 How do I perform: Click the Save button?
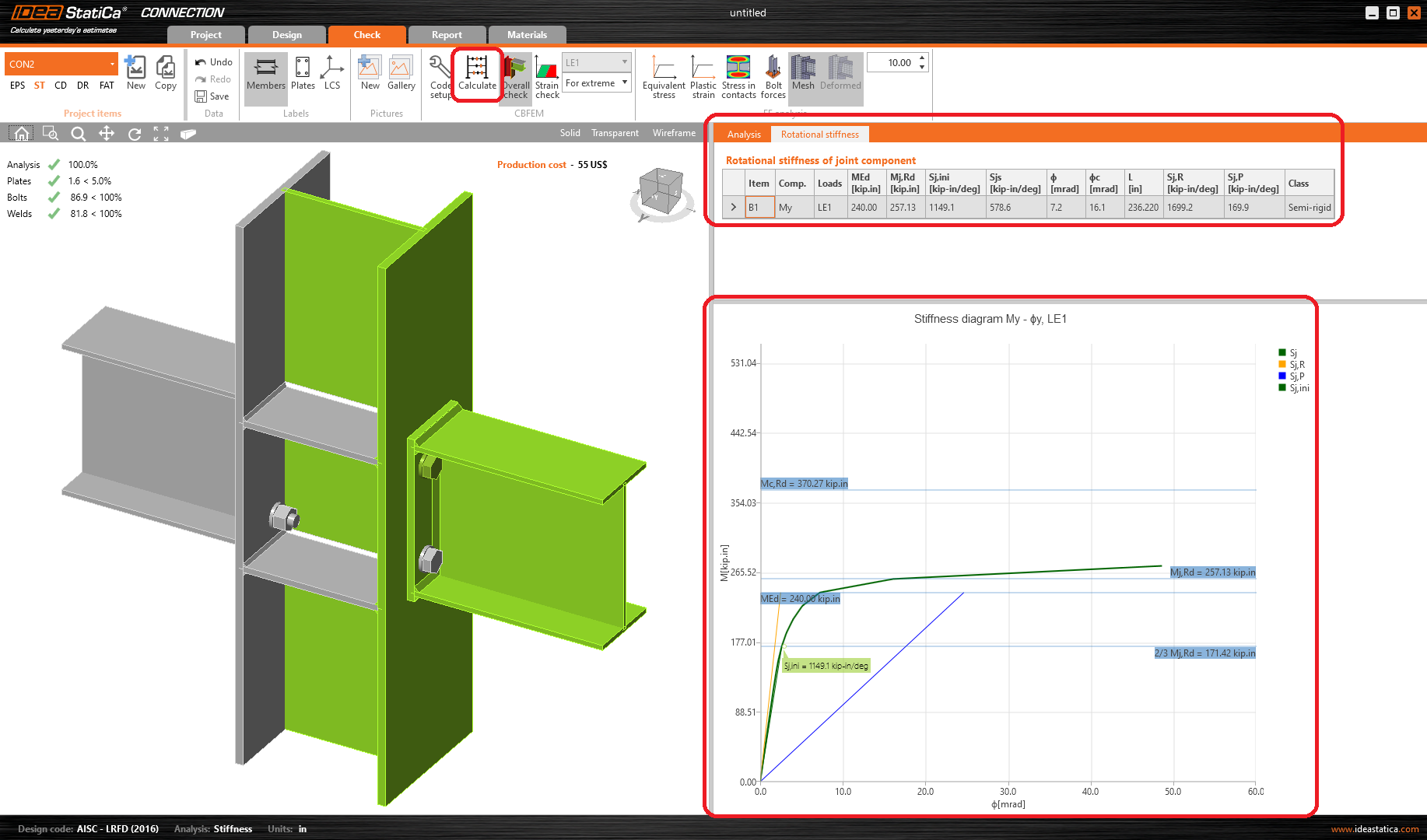212,96
